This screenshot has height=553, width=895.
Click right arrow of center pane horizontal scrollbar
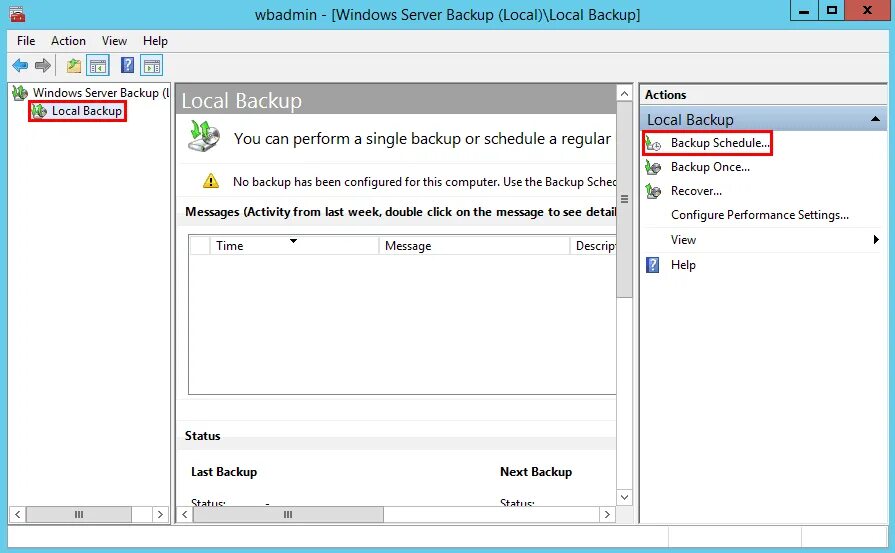click(x=607, y=515)
